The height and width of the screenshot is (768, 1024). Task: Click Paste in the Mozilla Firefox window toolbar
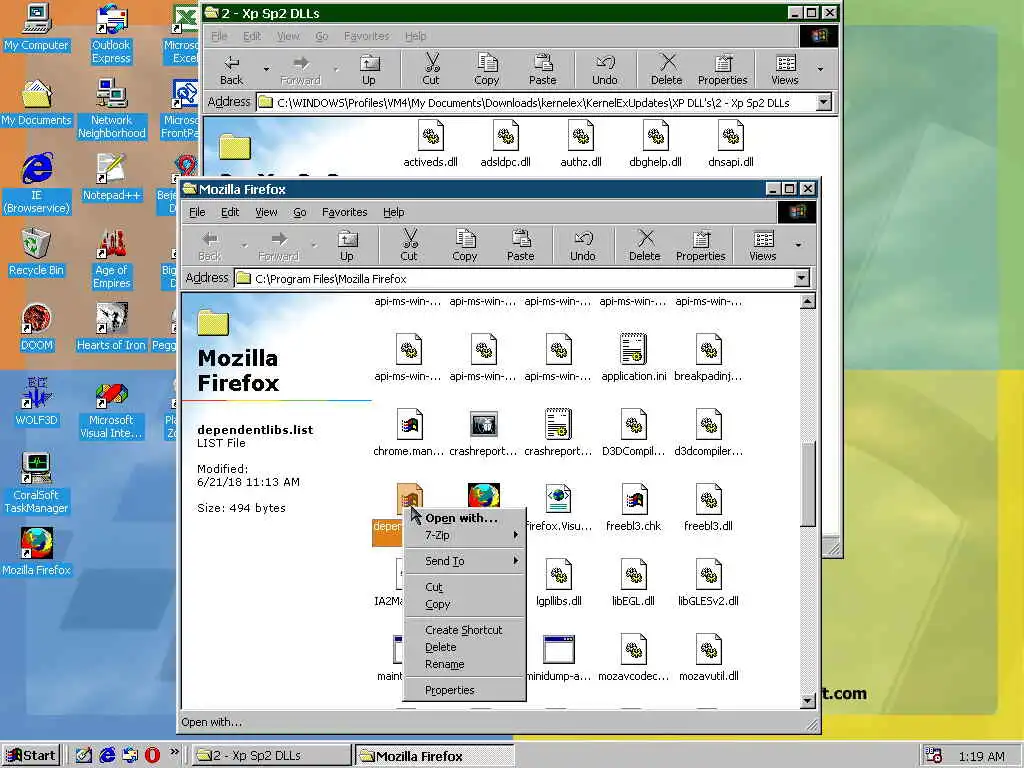[x=520, y=245]
